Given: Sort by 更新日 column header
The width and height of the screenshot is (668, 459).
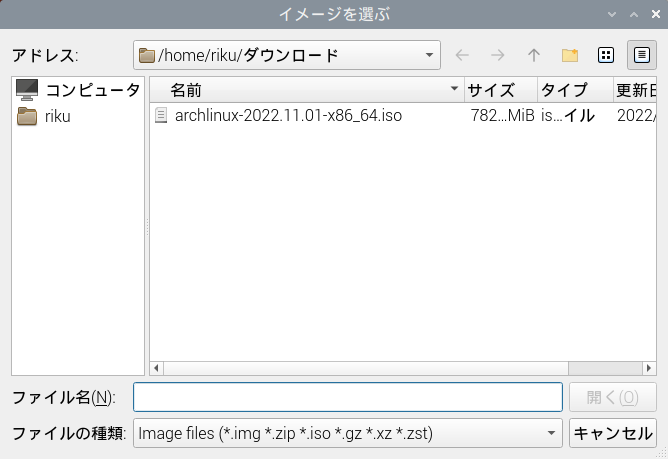Looking at the screenshot, I should click(635, 90).
